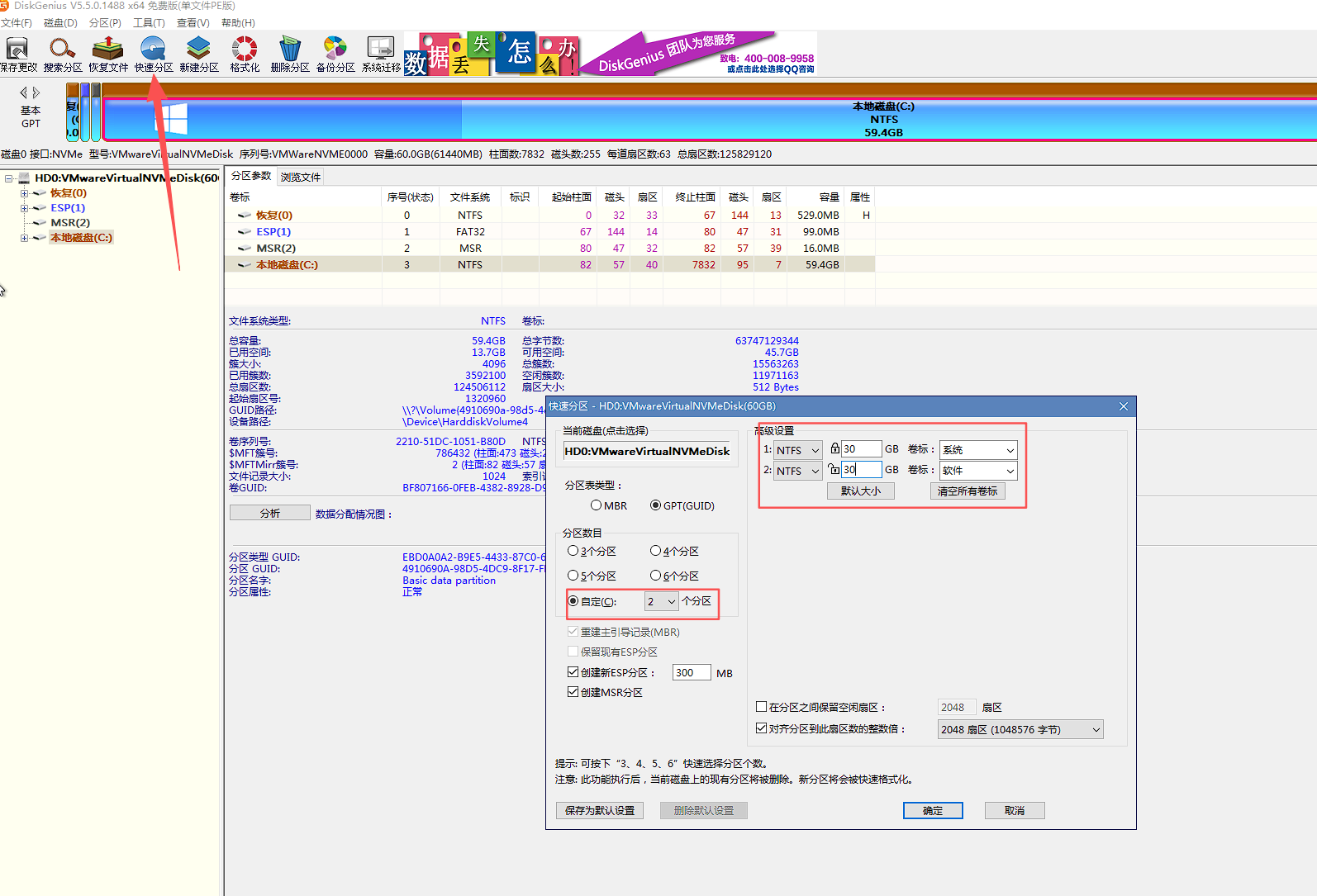Open the 搜索分区 search partition tool
Image resolution: width=1317 pixels, height=896 pixels.
click(x=63, y=54)
